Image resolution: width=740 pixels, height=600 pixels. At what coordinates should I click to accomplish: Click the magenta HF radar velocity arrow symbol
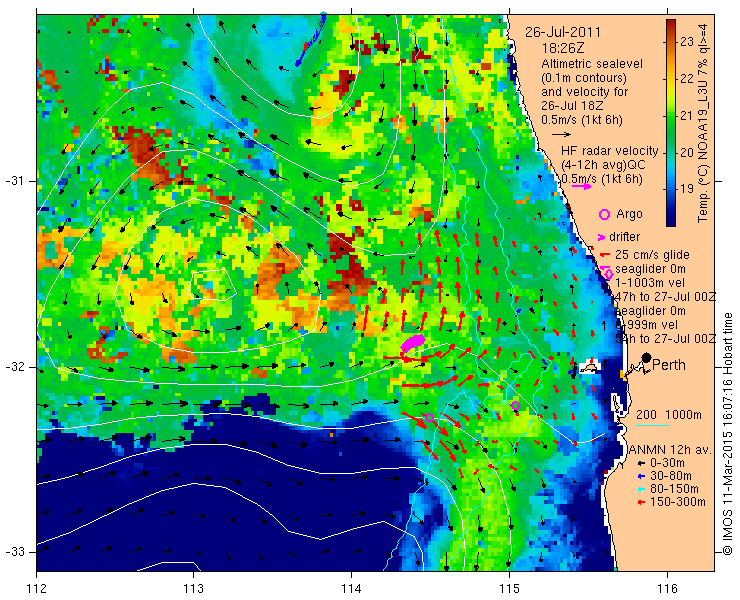[x=581, y=186]
